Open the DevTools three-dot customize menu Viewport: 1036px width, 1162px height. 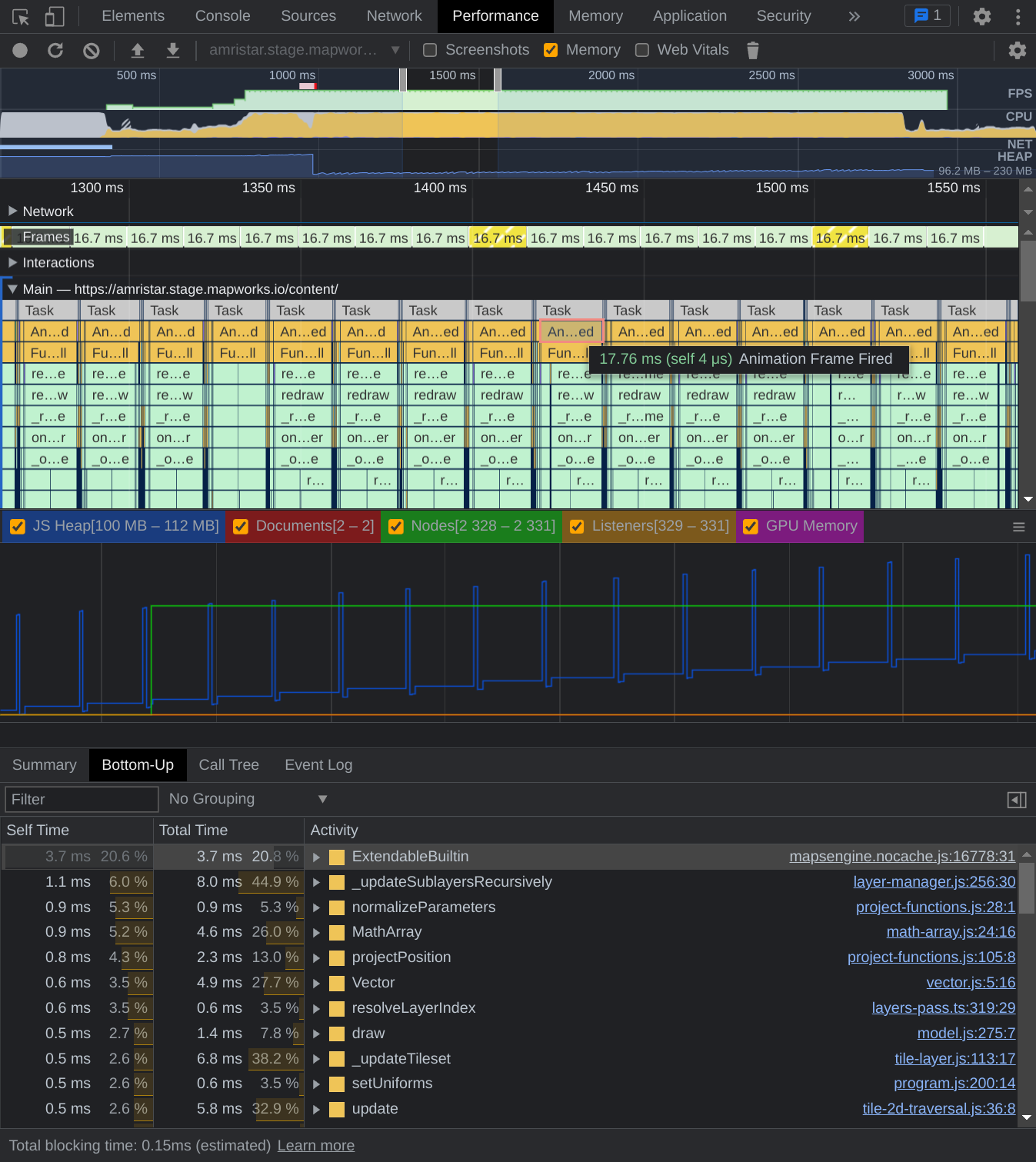tap(1018, 16)
